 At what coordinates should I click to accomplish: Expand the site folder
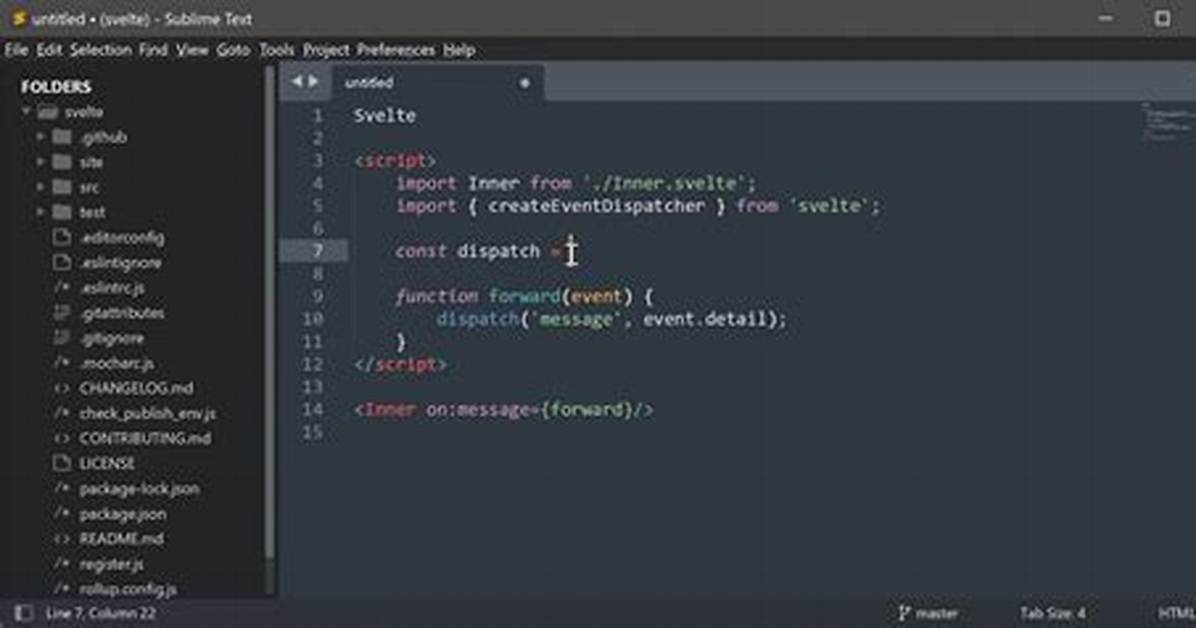click(x=40, y=163)
